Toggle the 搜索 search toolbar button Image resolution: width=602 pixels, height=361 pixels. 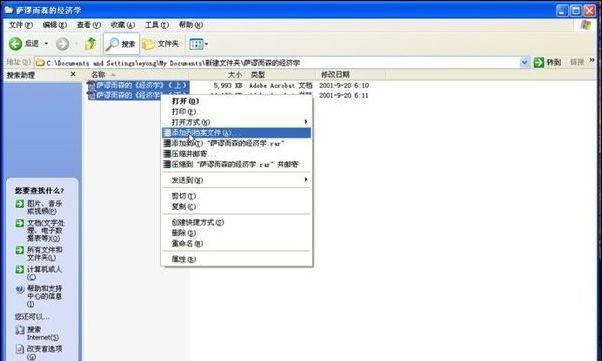(121, 44)
